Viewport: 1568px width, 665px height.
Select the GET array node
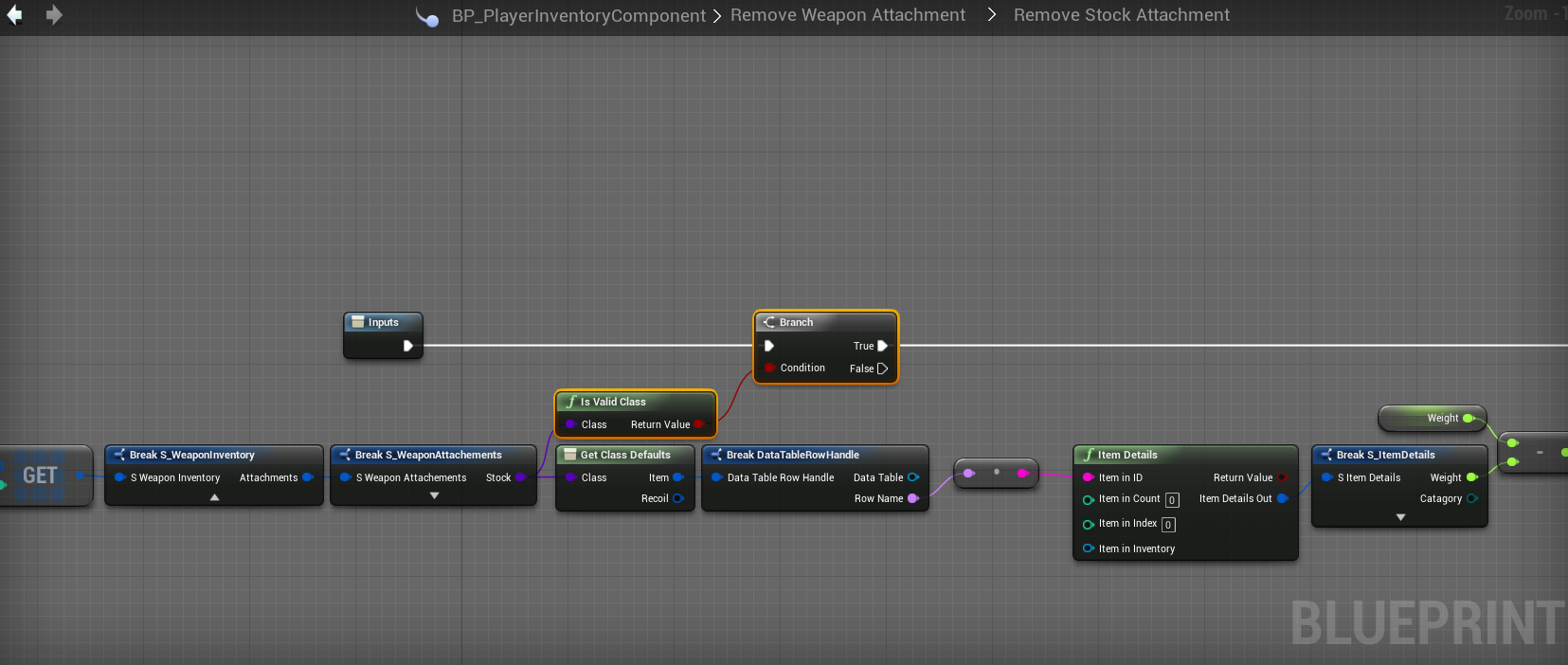point(41,476)
